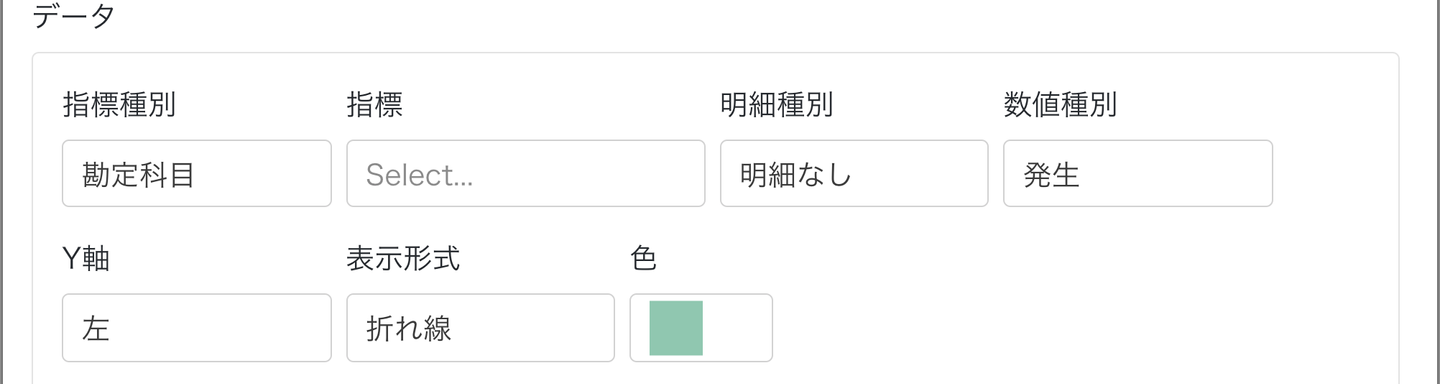
Task: Open the 数値種別 dropdown showing 発生
Action: click(x=1137, y=174)
